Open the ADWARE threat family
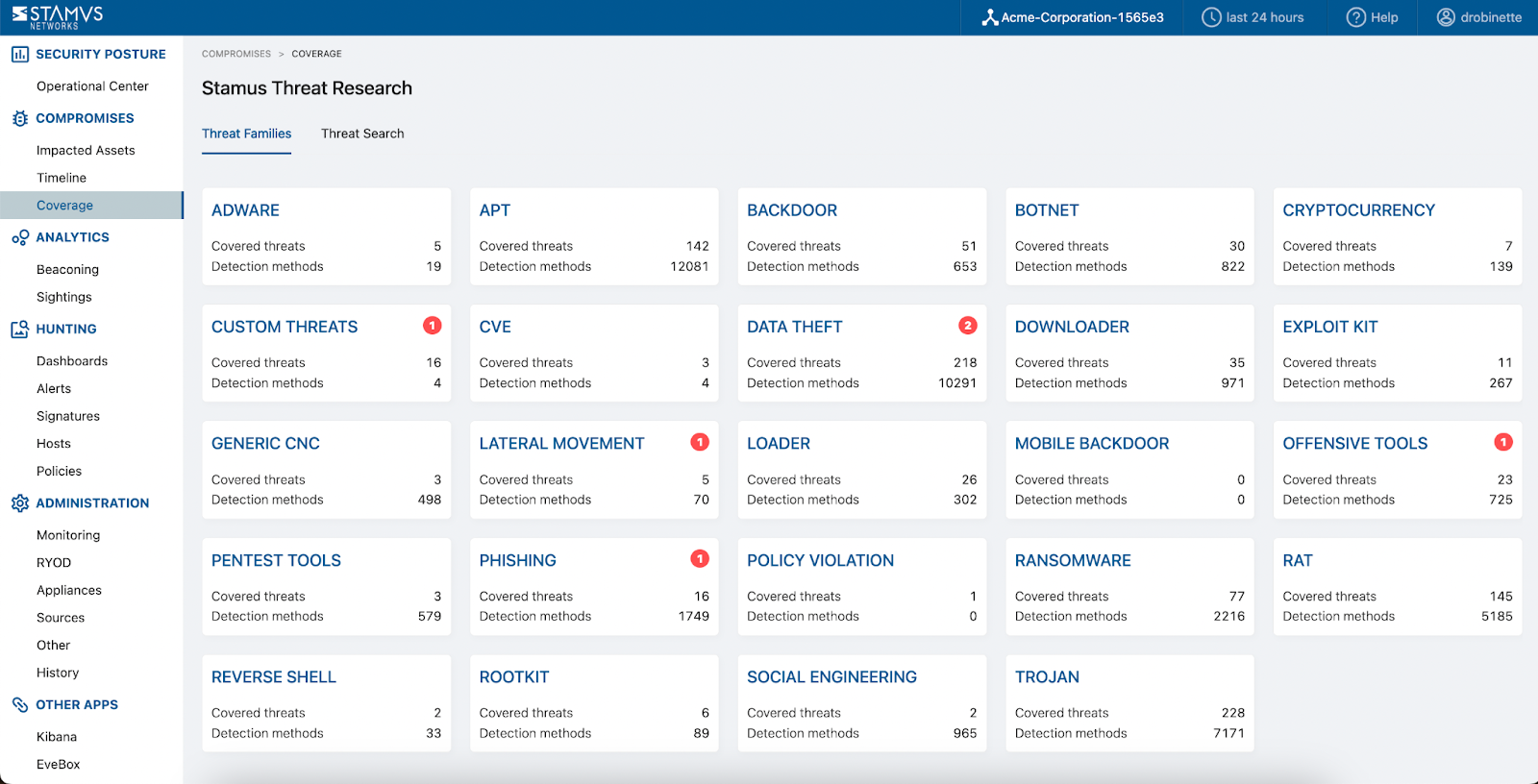Viewport: 1538px width, 784px height. 326,236
